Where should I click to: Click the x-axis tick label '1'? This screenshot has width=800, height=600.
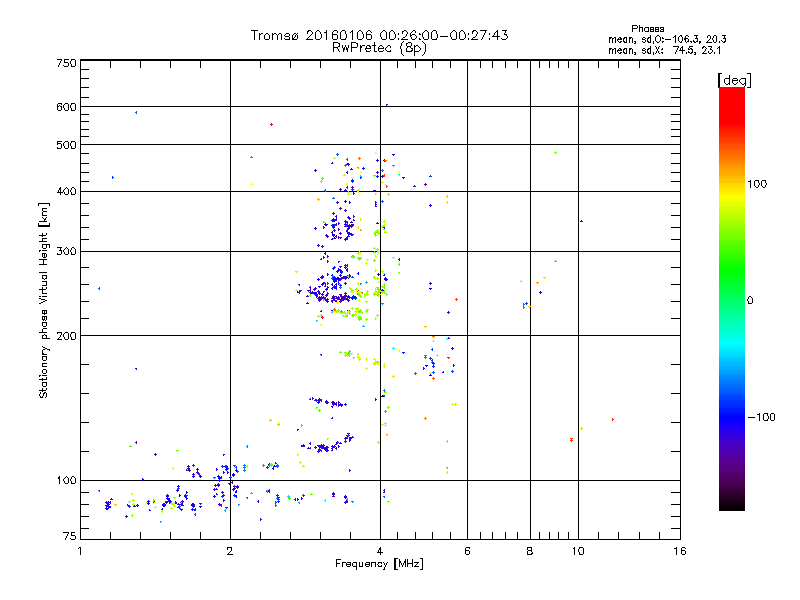[x=80, y=551]
